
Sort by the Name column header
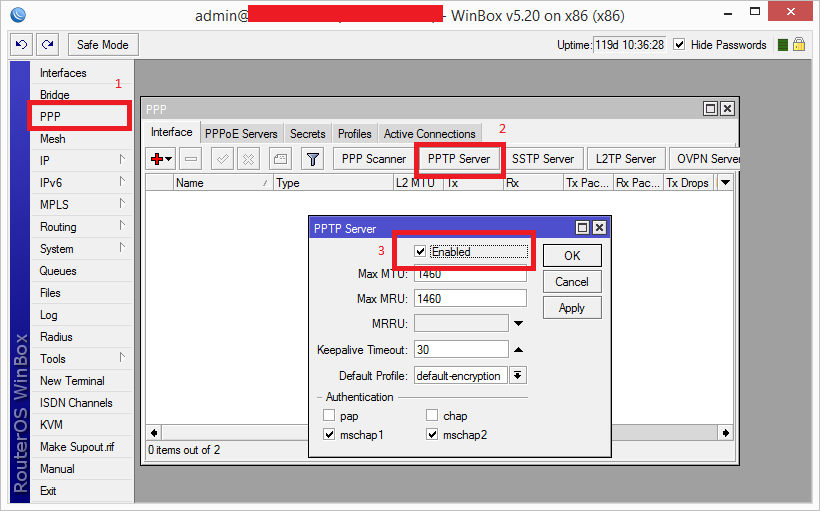[223, 183]
